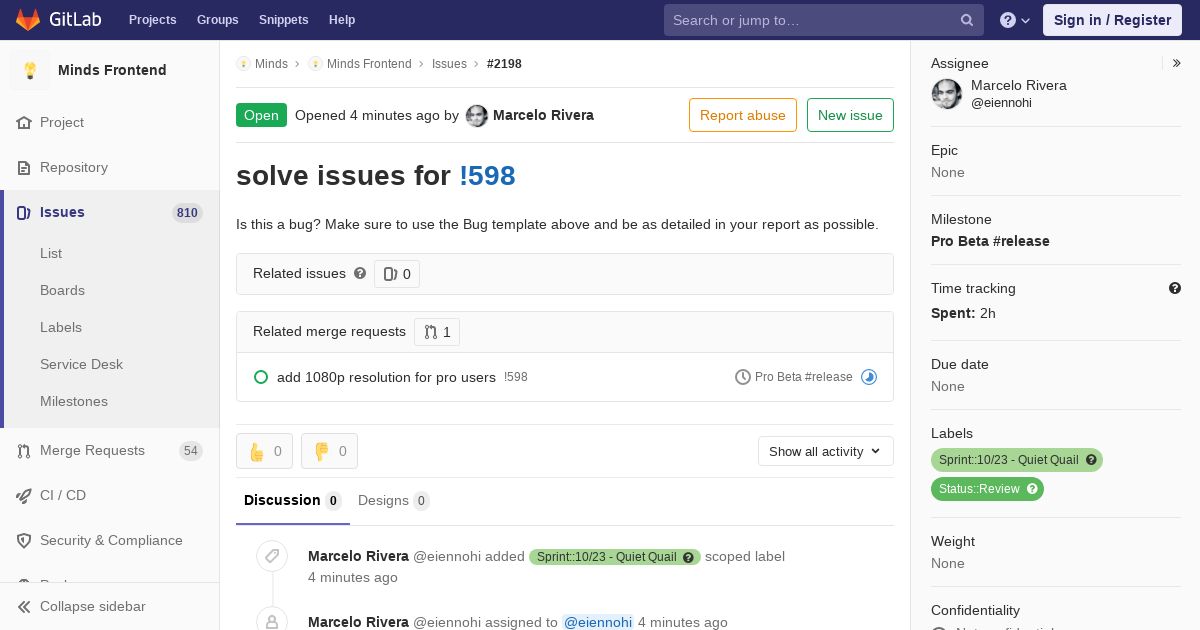The image size is (1200, 630).
Task: Click the Merge Requests sidebar icon
Action: (25, 451)
